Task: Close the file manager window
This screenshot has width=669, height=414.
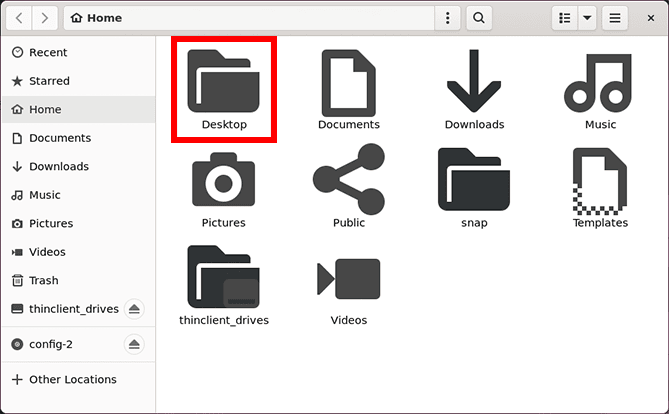Action: (x=651, y=18)
